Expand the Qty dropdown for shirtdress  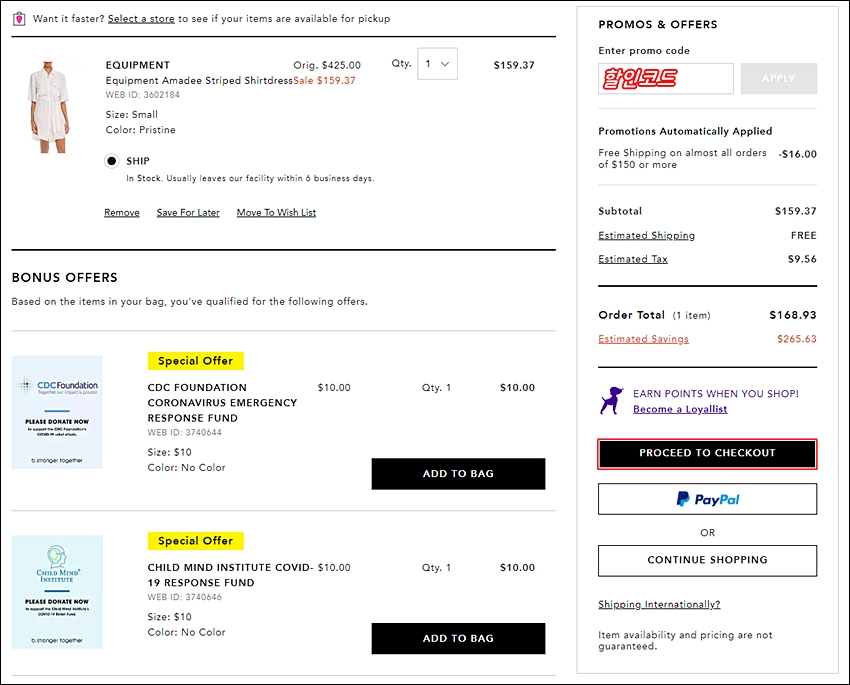pos(437,64)
